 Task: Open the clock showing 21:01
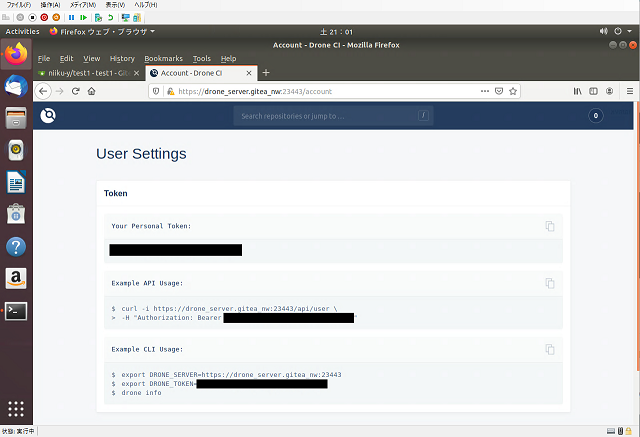[x=336, y=31]
